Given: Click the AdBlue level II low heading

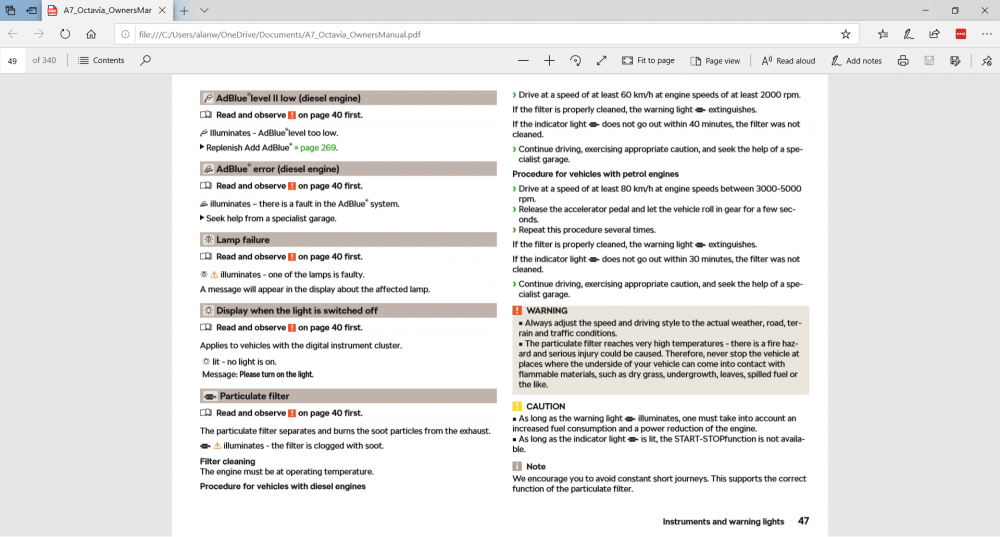Looking at the screenshot, I should [348, 98].
